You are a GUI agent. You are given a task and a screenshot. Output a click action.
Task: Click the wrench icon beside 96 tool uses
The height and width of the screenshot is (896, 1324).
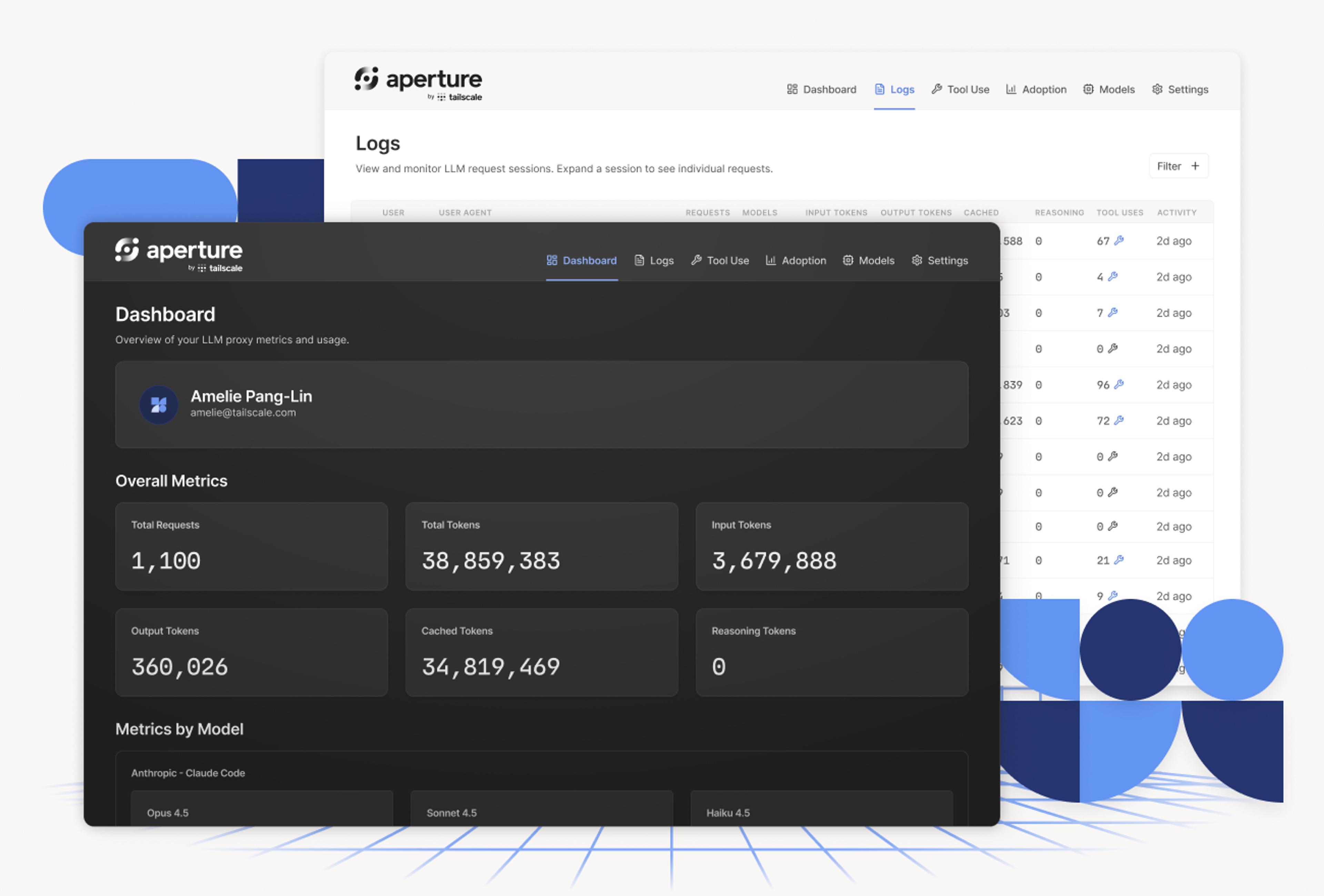point(1119,384)
